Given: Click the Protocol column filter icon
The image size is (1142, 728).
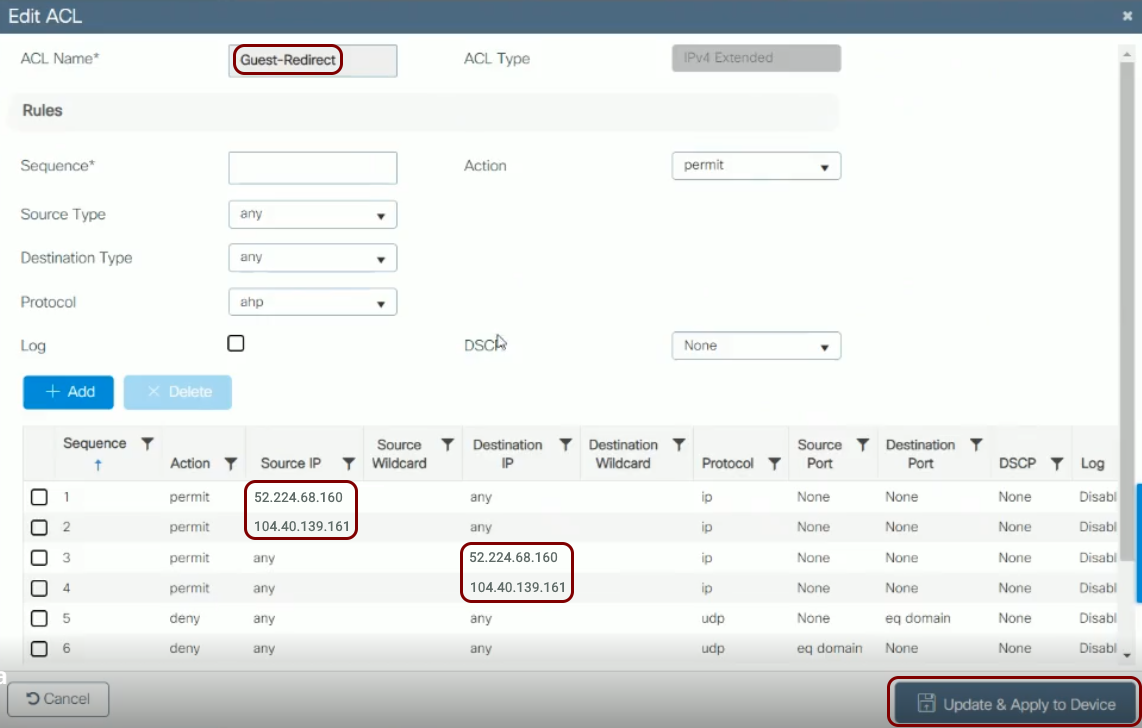Looking at the screenshot, I should [773, 464].
